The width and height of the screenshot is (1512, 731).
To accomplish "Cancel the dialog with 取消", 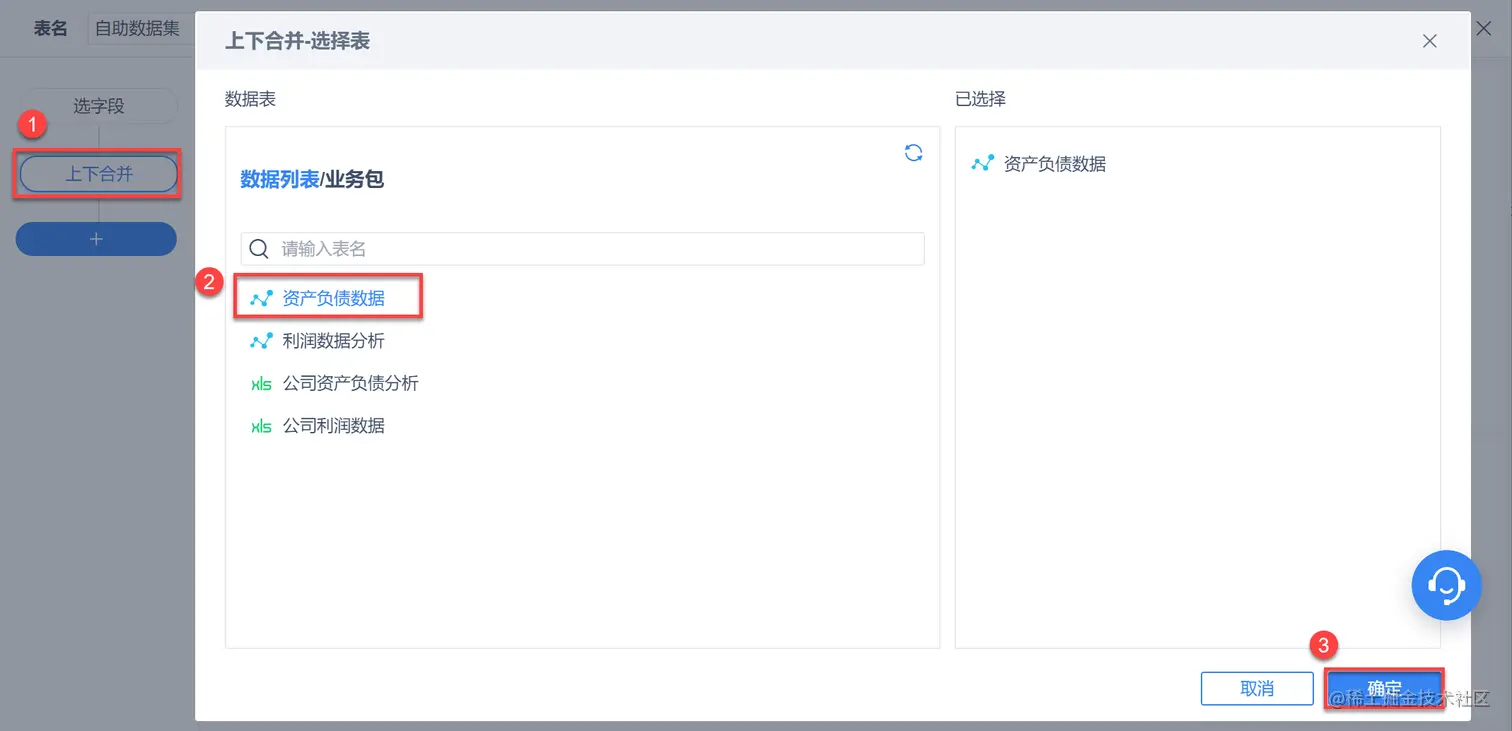I will tap(1257, 688).
